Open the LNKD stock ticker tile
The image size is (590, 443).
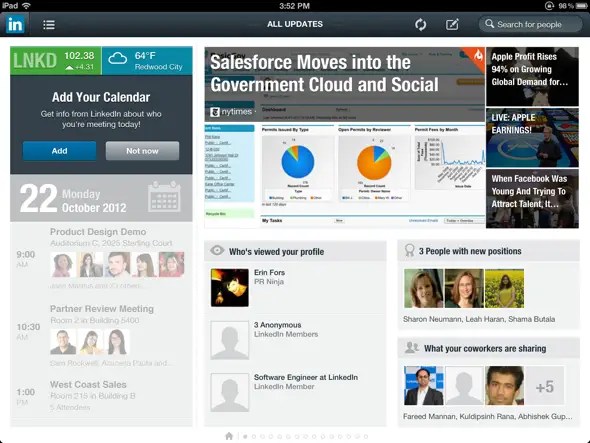click(56, 61)
